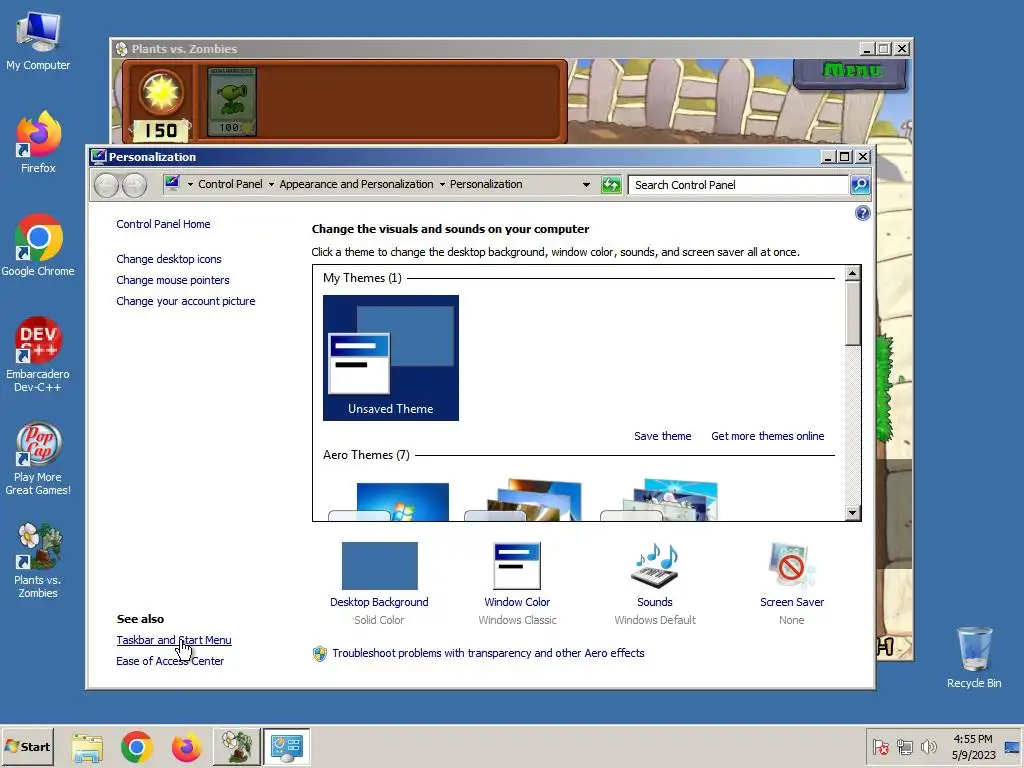Screen dimensions: 1024x768
Task: Click the Control Panel breadcrumb
Action: coord(230,184)
